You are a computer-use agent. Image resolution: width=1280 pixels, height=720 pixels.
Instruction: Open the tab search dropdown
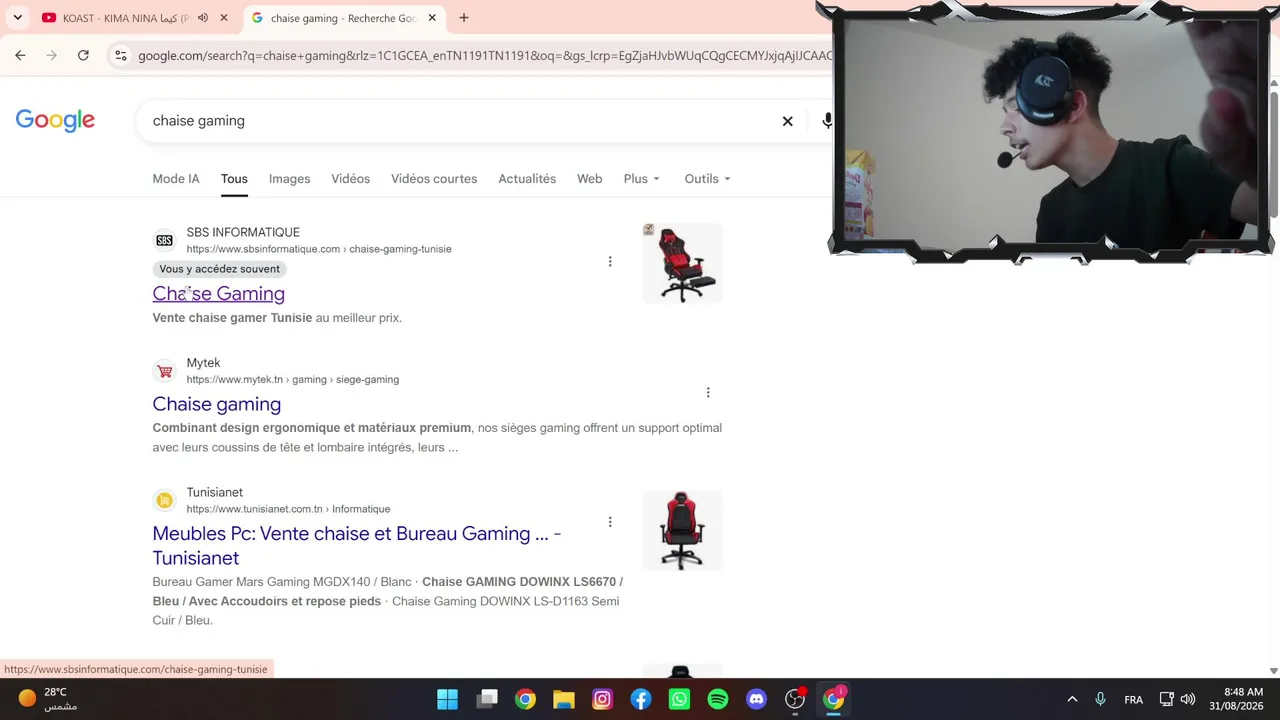coord(17,18)
